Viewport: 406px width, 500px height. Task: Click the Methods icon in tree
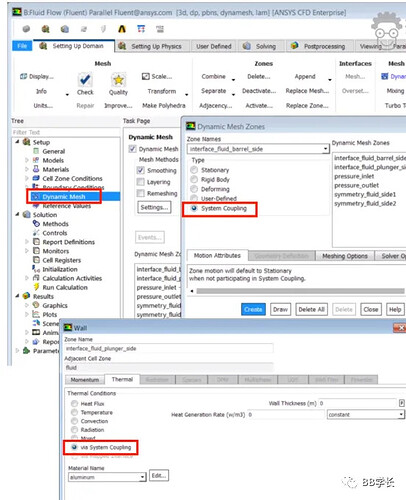click(x=36, y=223)
